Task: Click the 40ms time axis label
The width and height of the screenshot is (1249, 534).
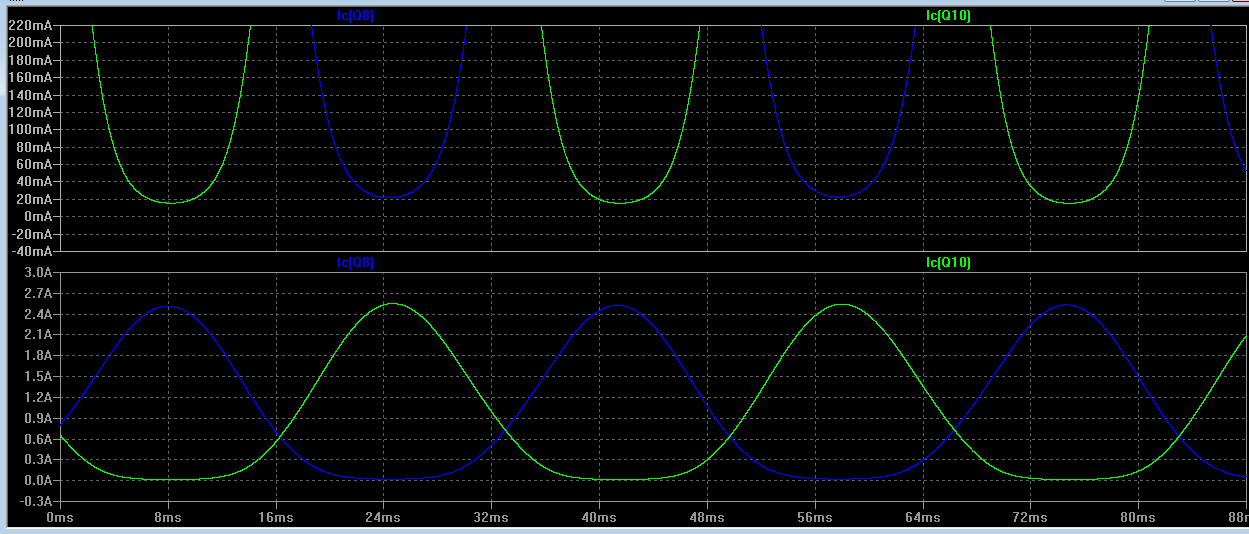Action: click(x=599, y=517)
